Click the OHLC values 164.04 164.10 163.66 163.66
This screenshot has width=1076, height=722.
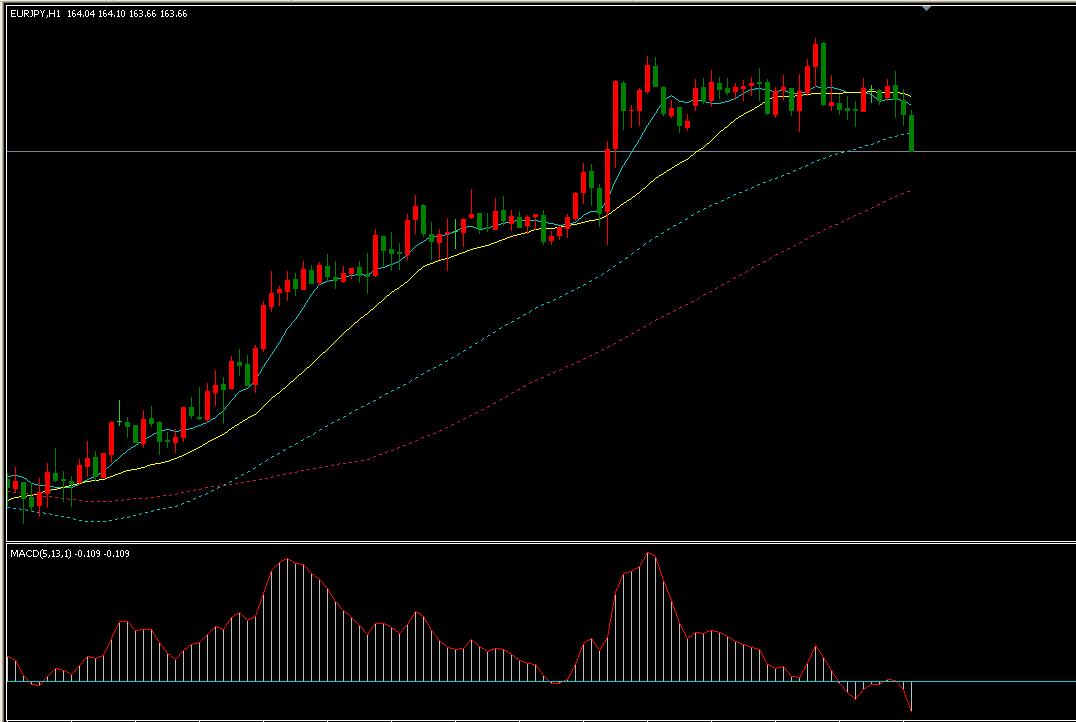pyautogui.click(x=127, y=14)
